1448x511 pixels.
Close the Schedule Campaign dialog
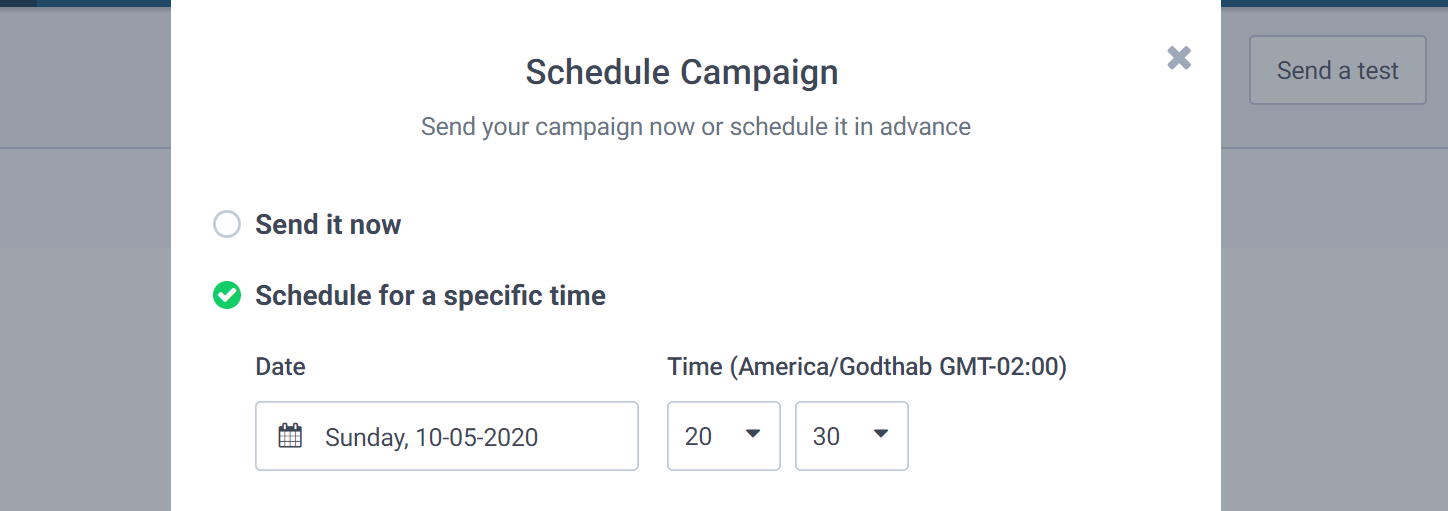tap(1179, 58)
